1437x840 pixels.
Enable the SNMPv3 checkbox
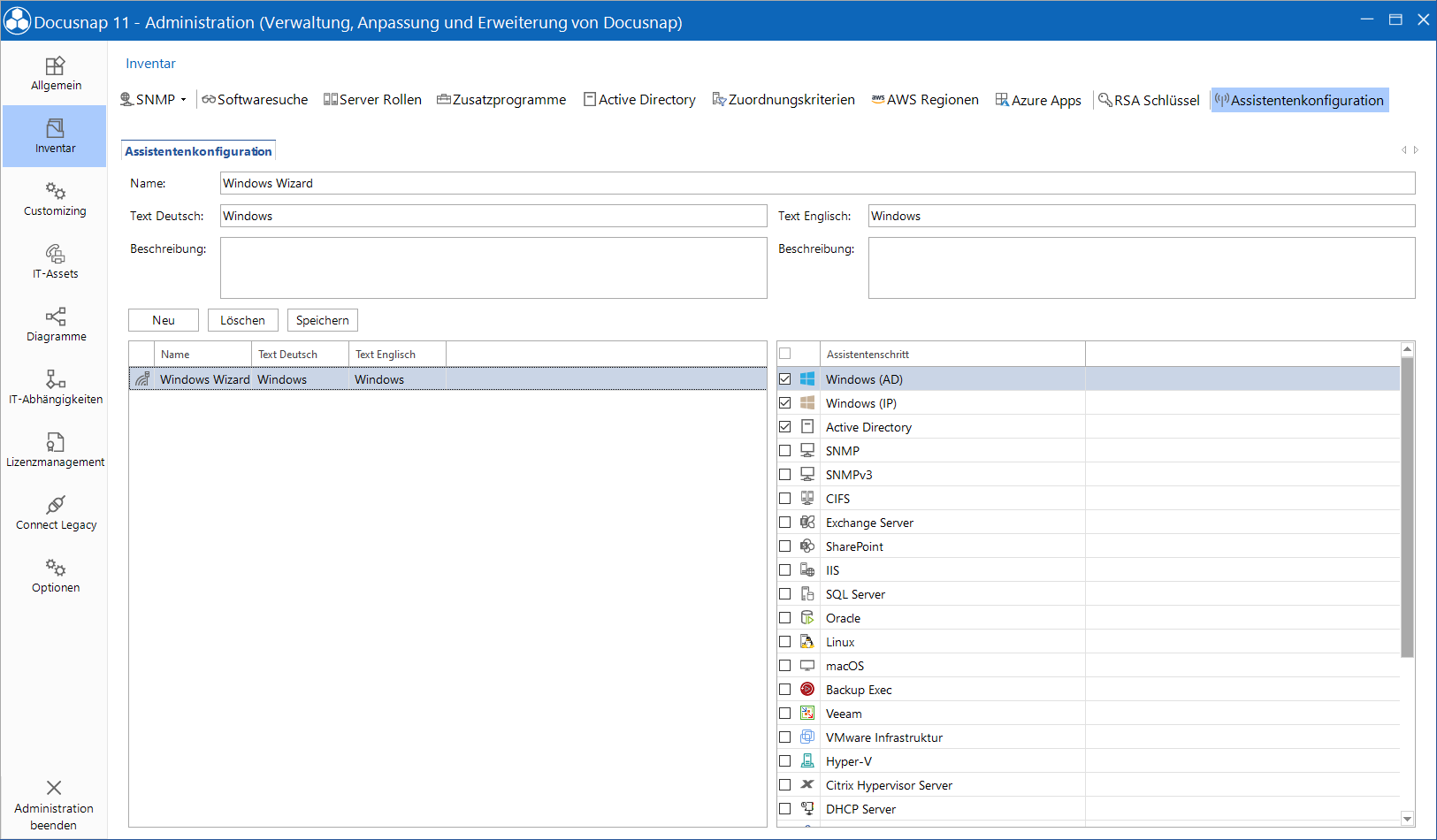point(784,475)
